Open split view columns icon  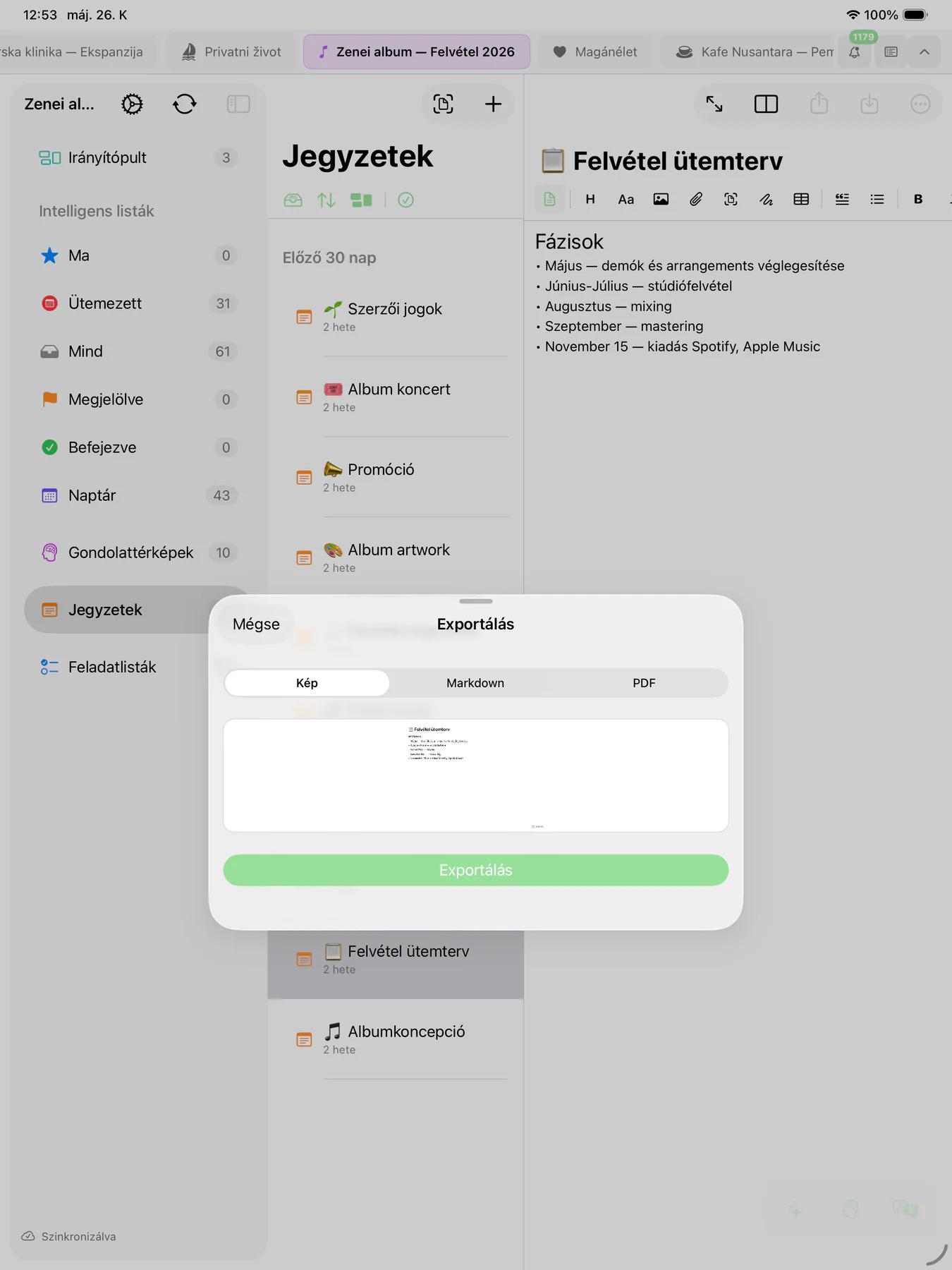click(x=766, y=104)
